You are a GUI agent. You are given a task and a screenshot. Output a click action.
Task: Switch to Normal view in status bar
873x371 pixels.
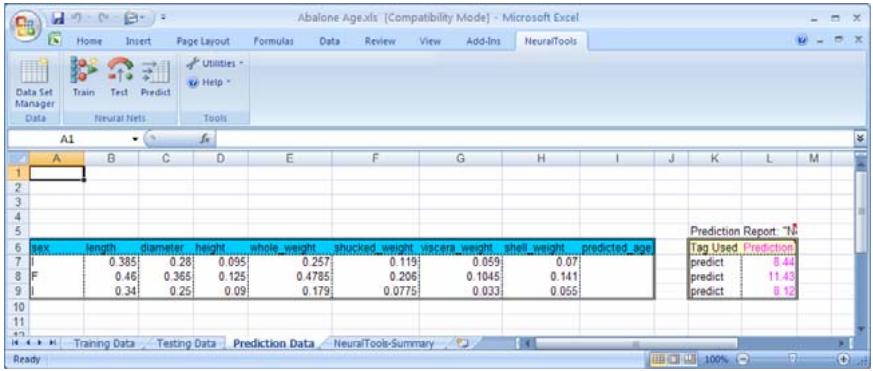659,359
